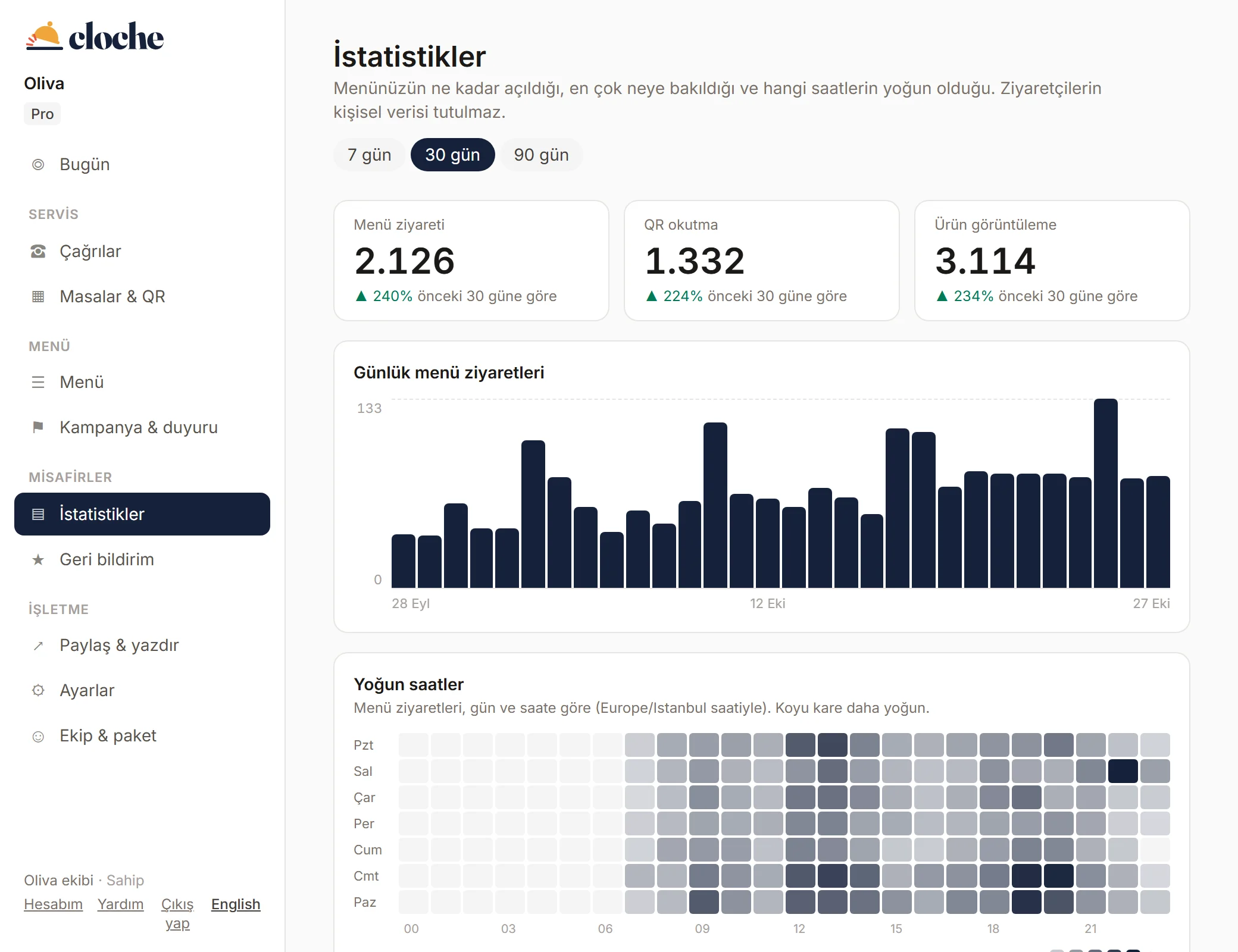
Task: Click the İstatistikler chart icon
Action: tap(38, 515)
